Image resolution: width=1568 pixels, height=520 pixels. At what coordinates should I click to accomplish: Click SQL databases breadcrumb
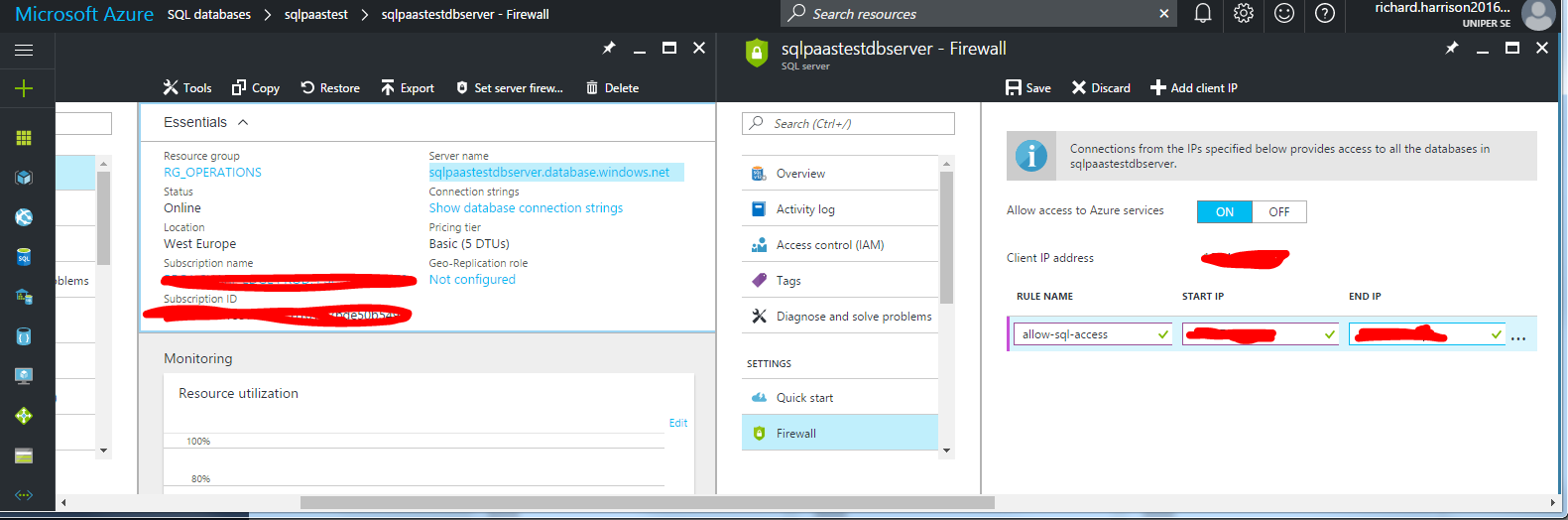click(x=209, y=14)
